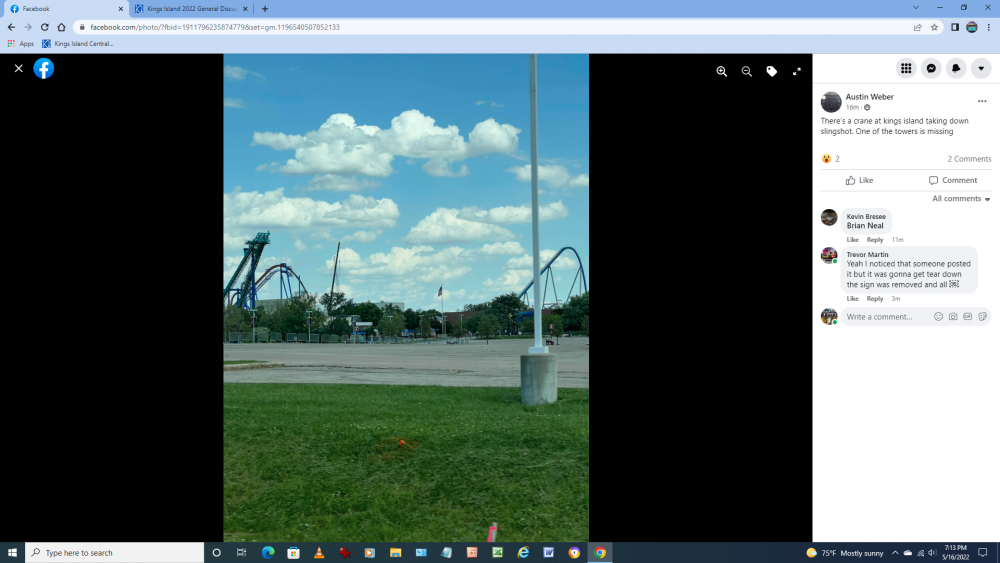Screen dimensions: 1000x563
Task: Click the Comment button on post
Action: (952, 180)
